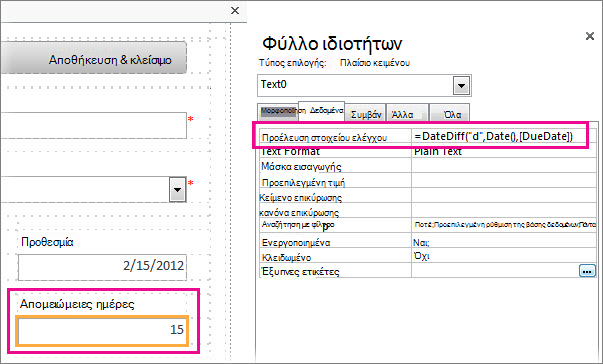The width and height of the screenshot is (603, 364).
Task: Click the Προεπιλεγμένη τιμή property label
Action: point(303,183)
